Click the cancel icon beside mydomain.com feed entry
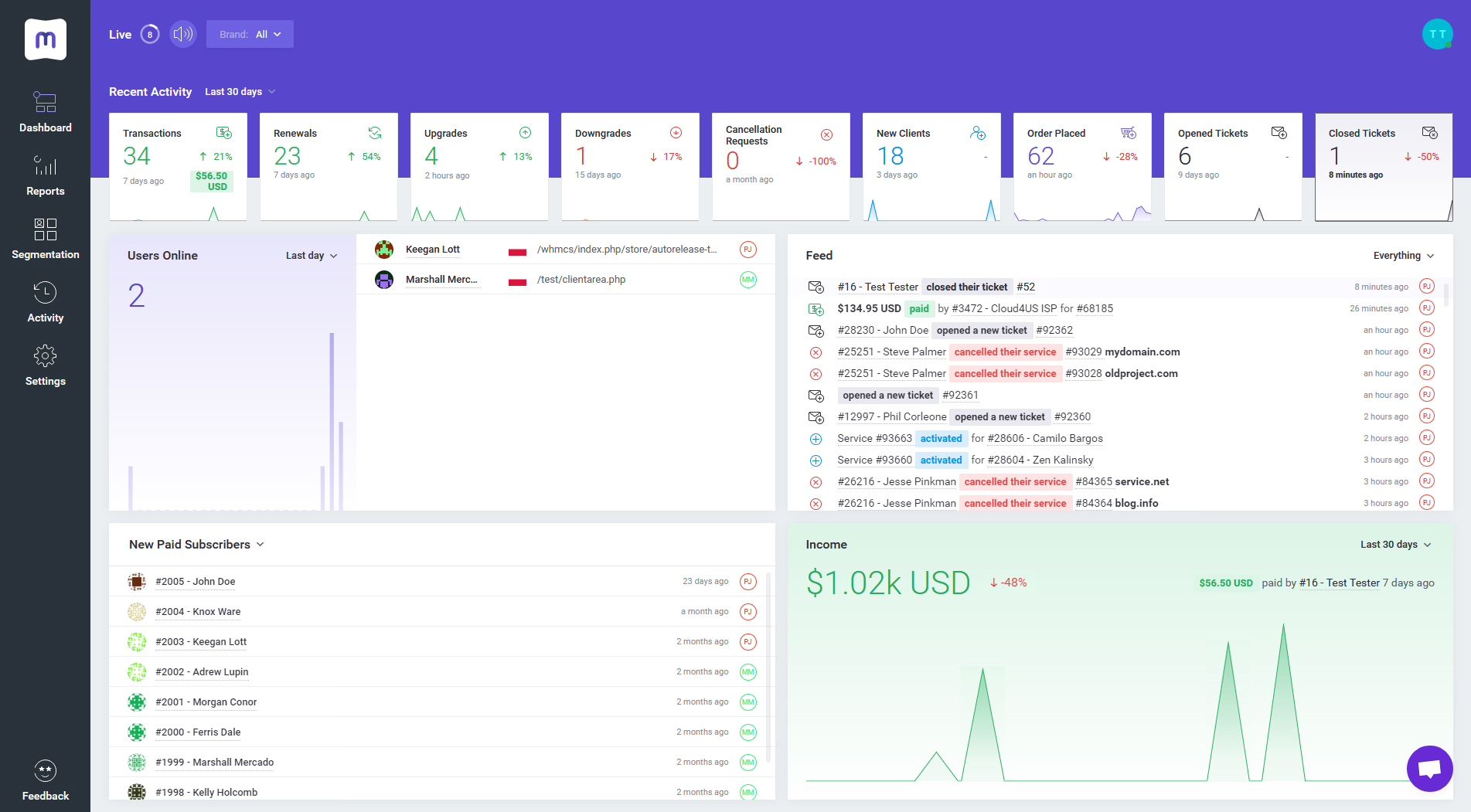1471x812 pixels. click(x=816, y=352)
